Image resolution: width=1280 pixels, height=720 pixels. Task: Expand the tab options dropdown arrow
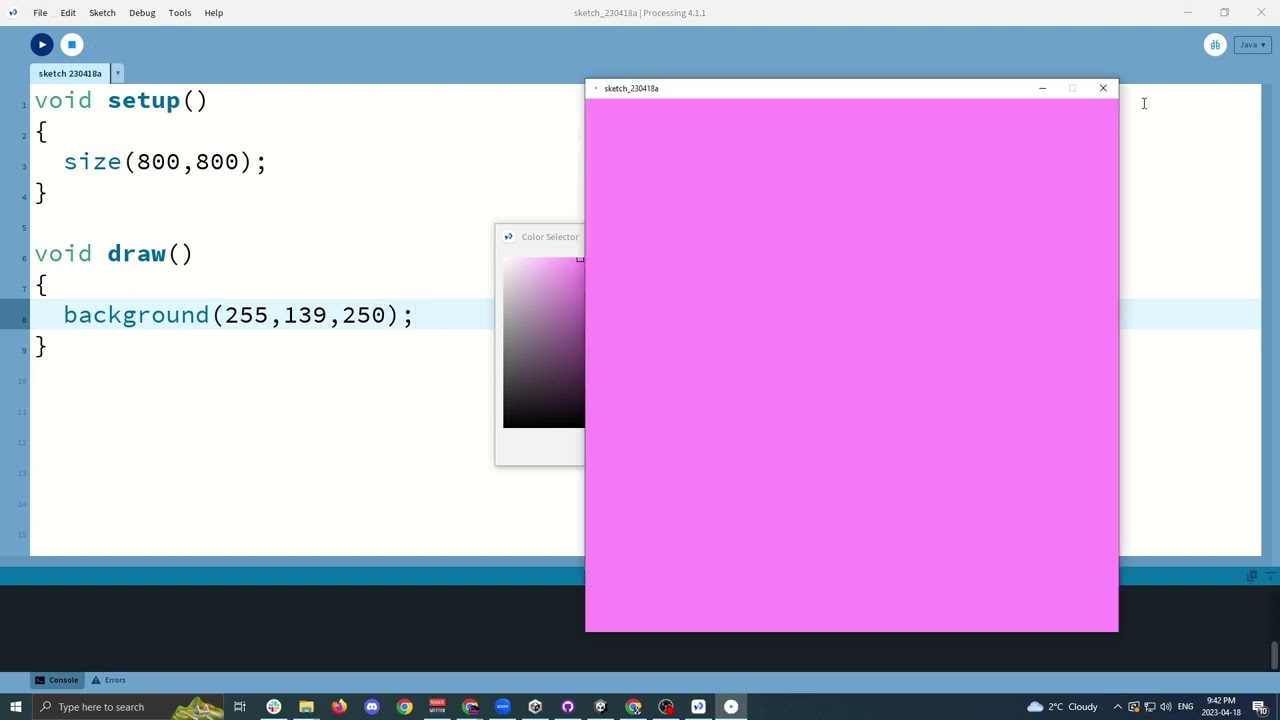[x=117, y=73]
